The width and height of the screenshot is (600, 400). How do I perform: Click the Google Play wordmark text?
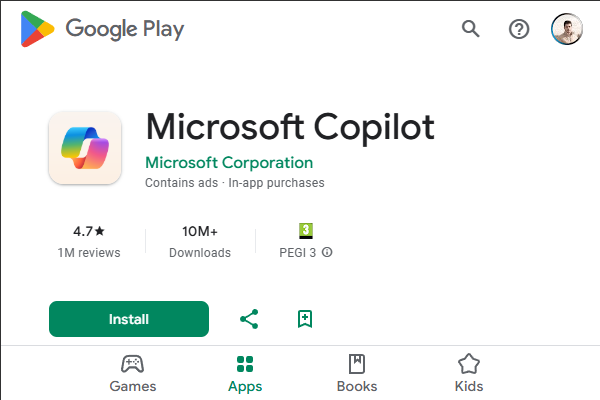pos(125,29)
